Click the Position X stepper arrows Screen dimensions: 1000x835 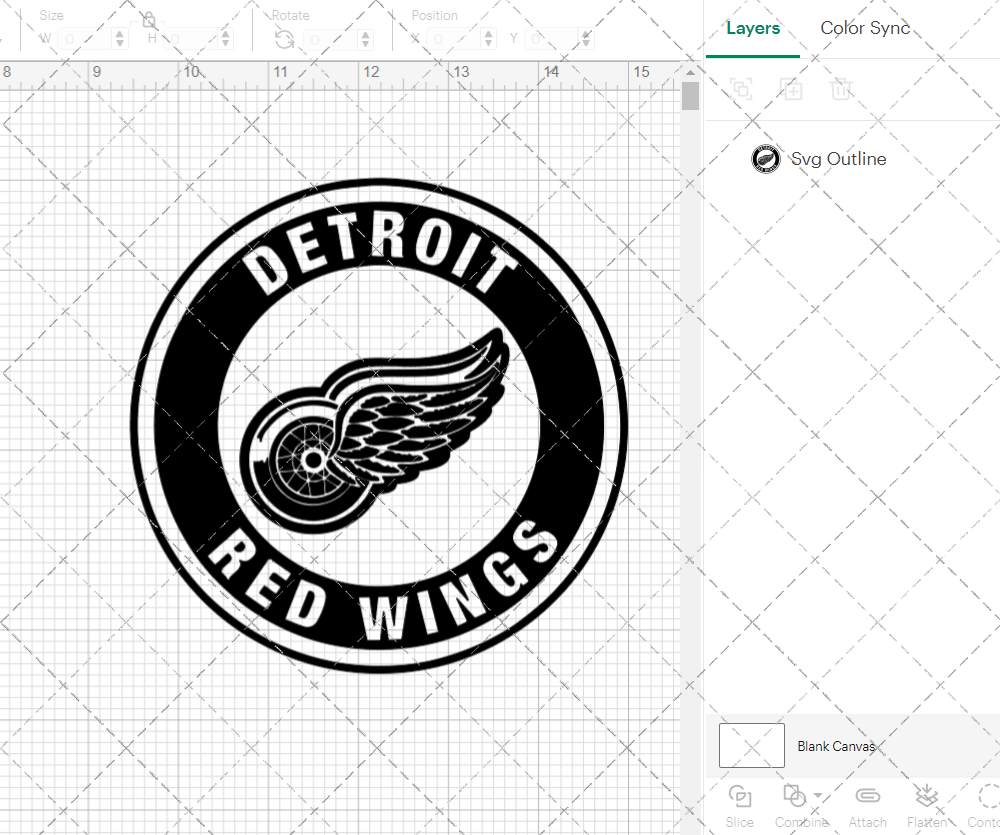coord(489,40)
